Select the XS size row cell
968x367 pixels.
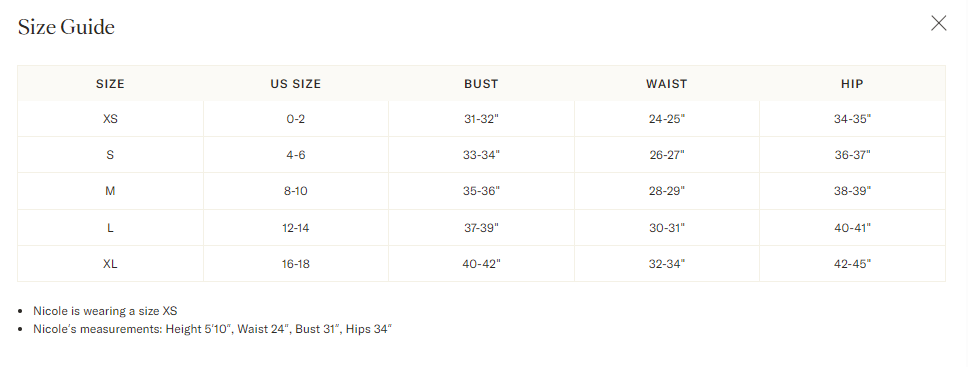pos(111,119)
